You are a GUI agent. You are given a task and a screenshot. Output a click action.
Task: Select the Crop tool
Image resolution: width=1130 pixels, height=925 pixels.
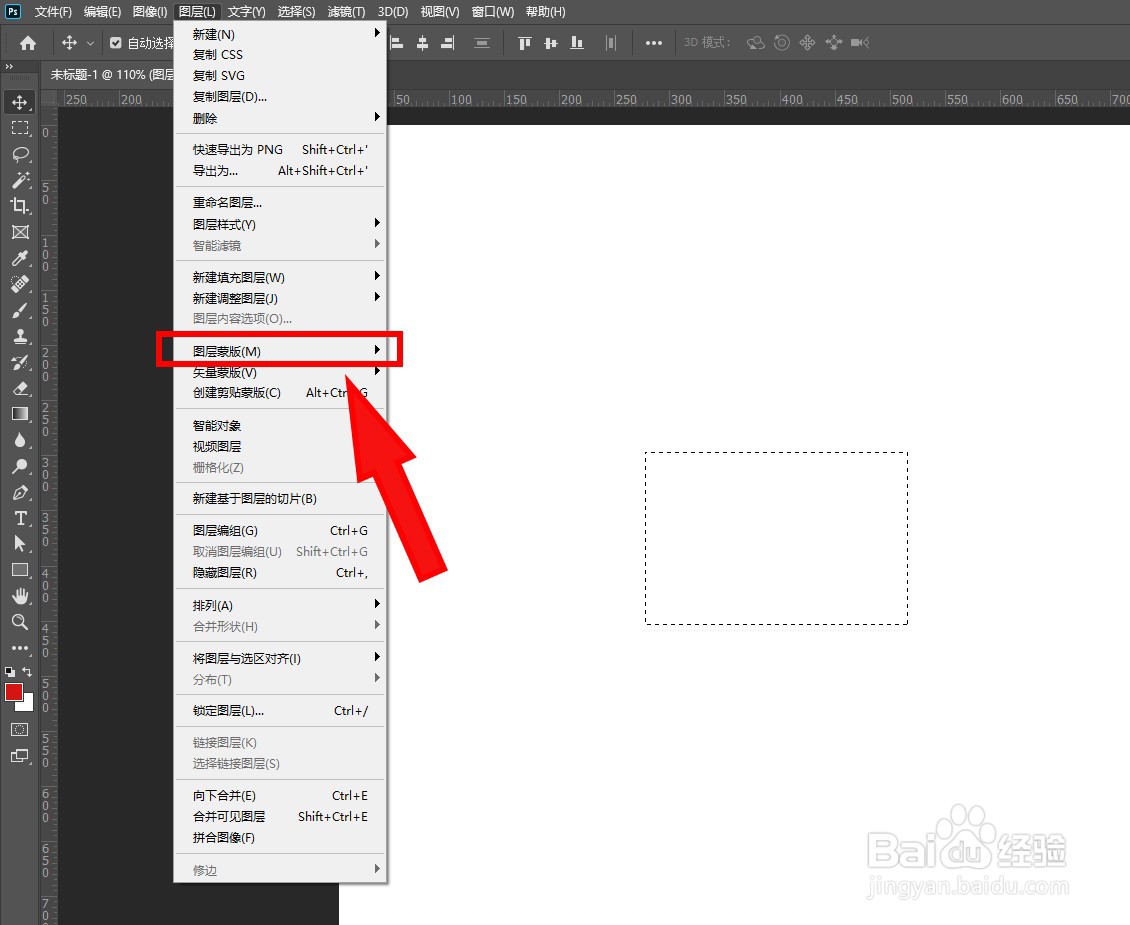[19, 206]
